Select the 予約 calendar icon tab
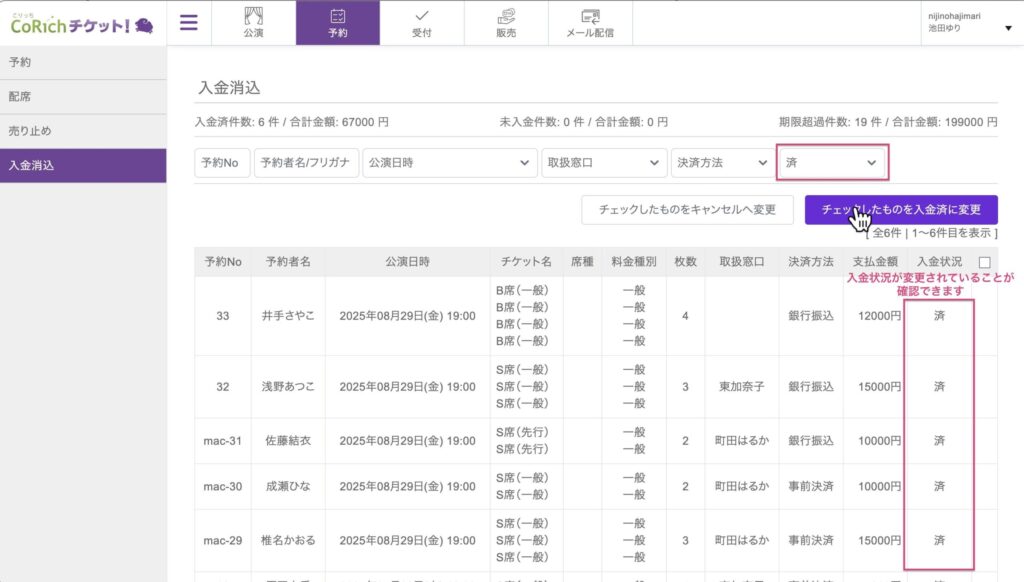 pyautogui.click(x=337, y=23)
